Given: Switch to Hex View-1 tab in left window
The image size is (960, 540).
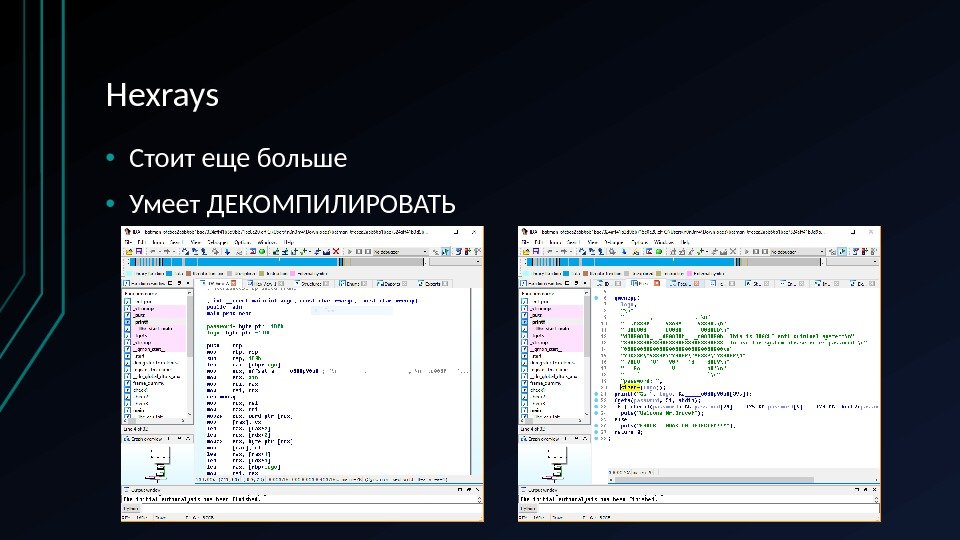Looking at the screenshot, I should pos(265,283).
